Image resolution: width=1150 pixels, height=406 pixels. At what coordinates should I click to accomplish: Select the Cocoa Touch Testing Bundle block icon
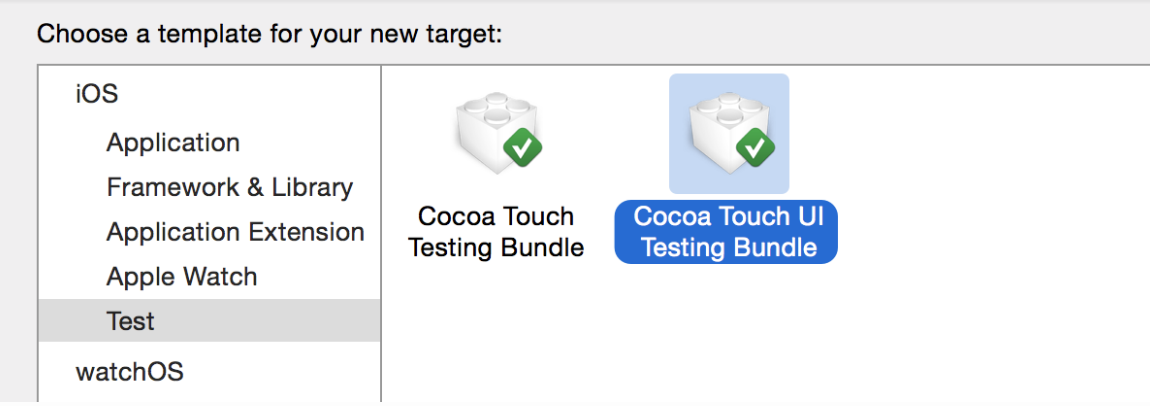(x=496, y=133)
